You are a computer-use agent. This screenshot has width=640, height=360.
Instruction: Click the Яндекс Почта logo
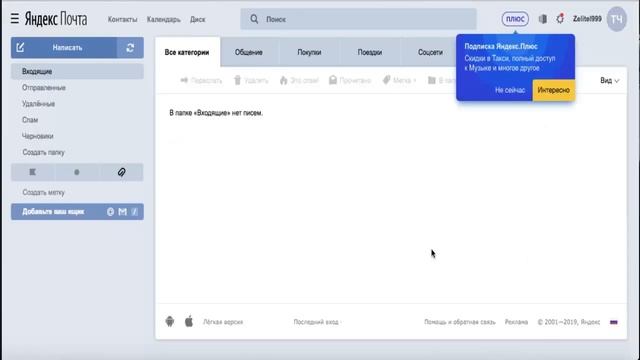coord(56,19)
